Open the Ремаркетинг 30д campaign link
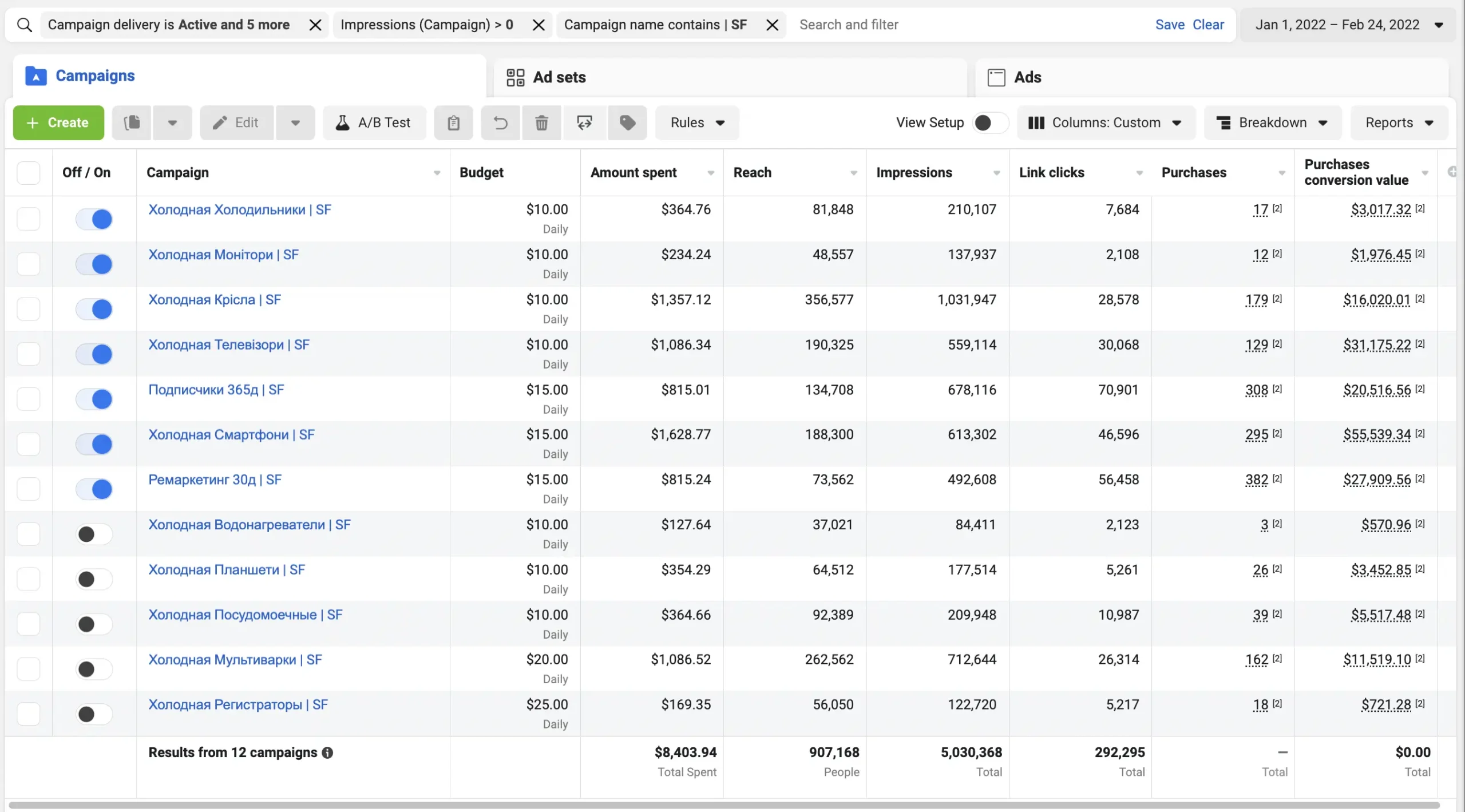Screen dimensions: 1465x812 click(x=215, y=480)
